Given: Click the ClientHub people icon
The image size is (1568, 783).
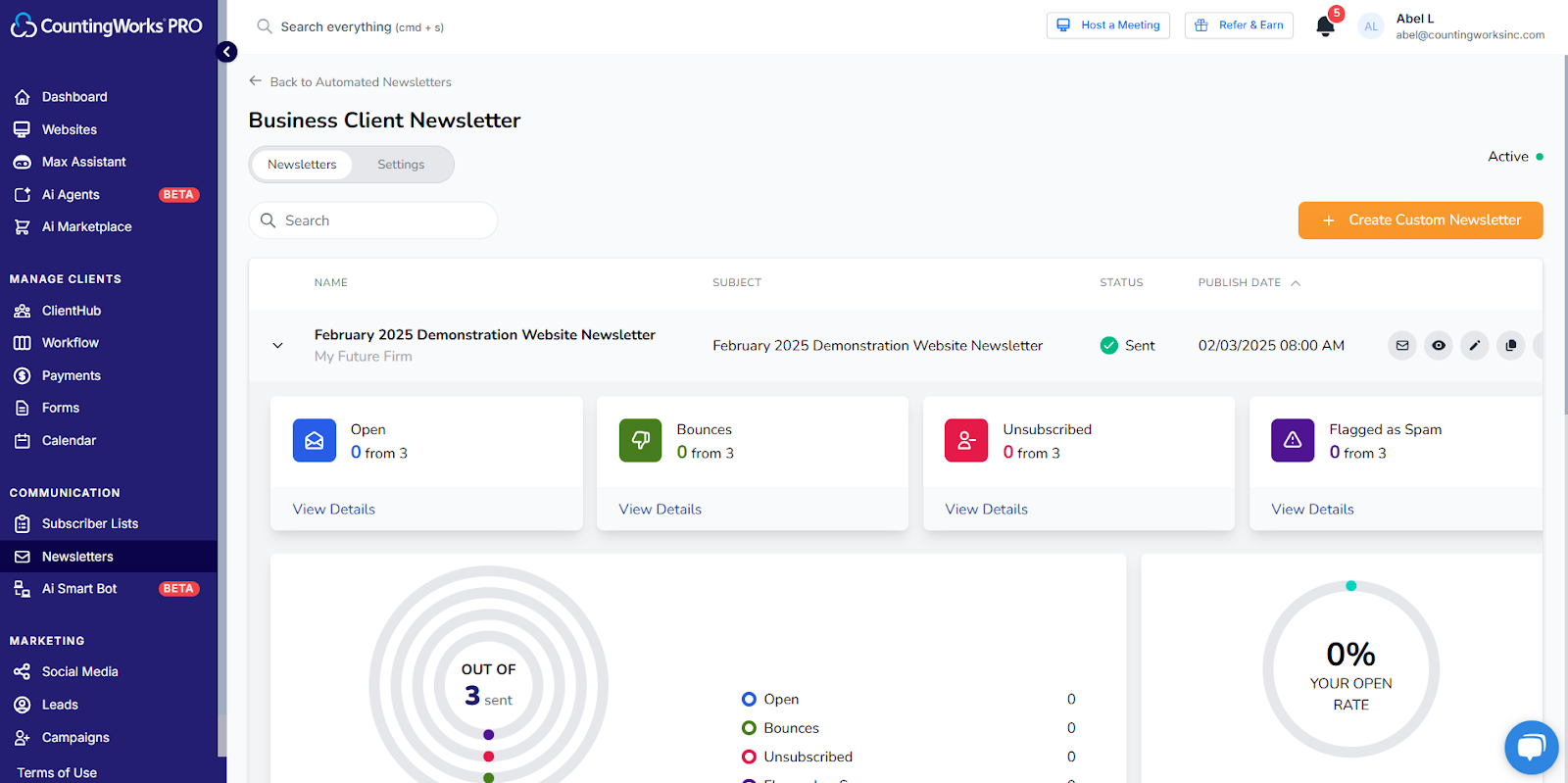Looking at the screenshot, I should tap(23, 311).
